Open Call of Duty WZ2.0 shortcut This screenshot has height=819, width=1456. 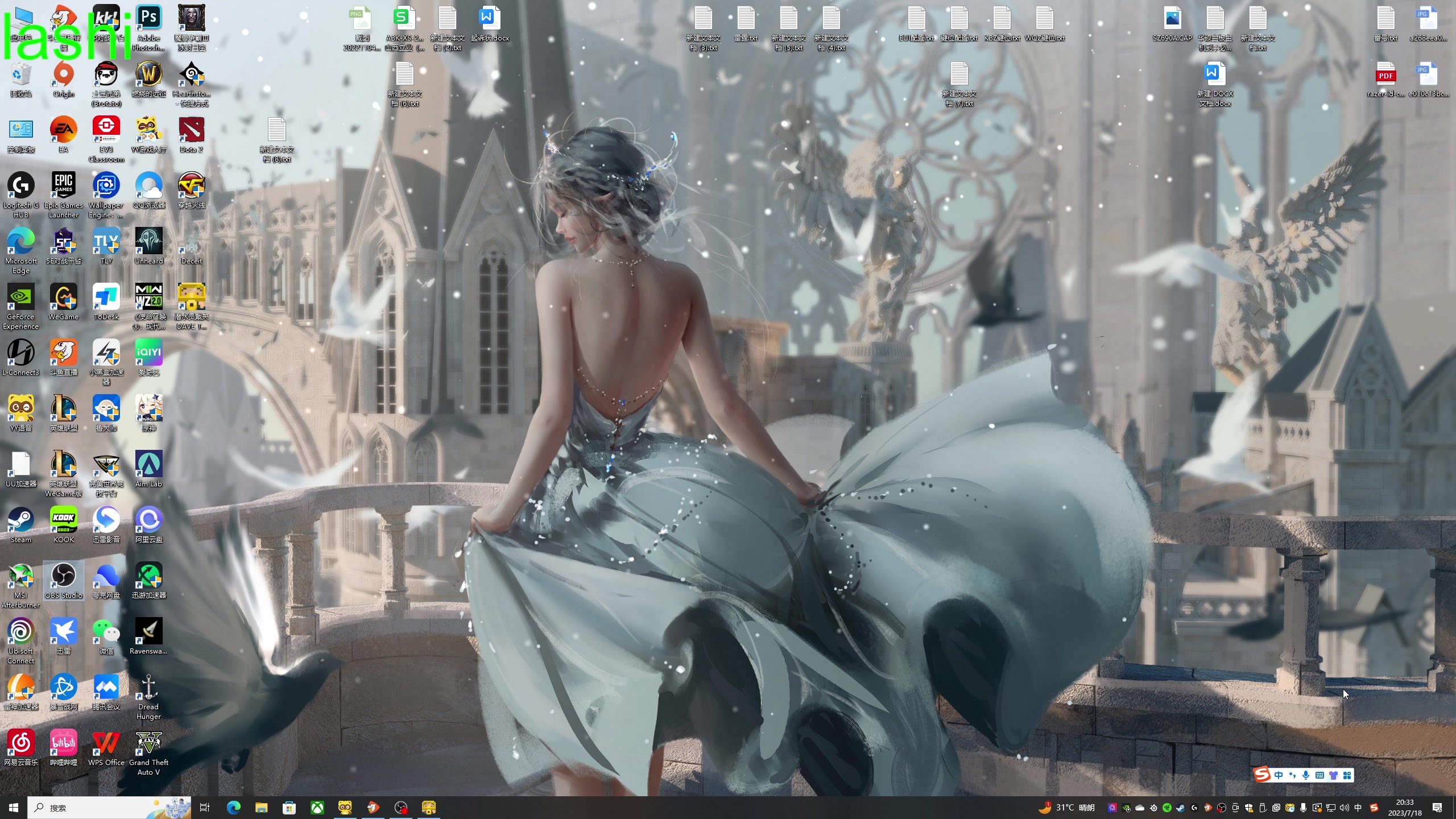pos(148,307)
